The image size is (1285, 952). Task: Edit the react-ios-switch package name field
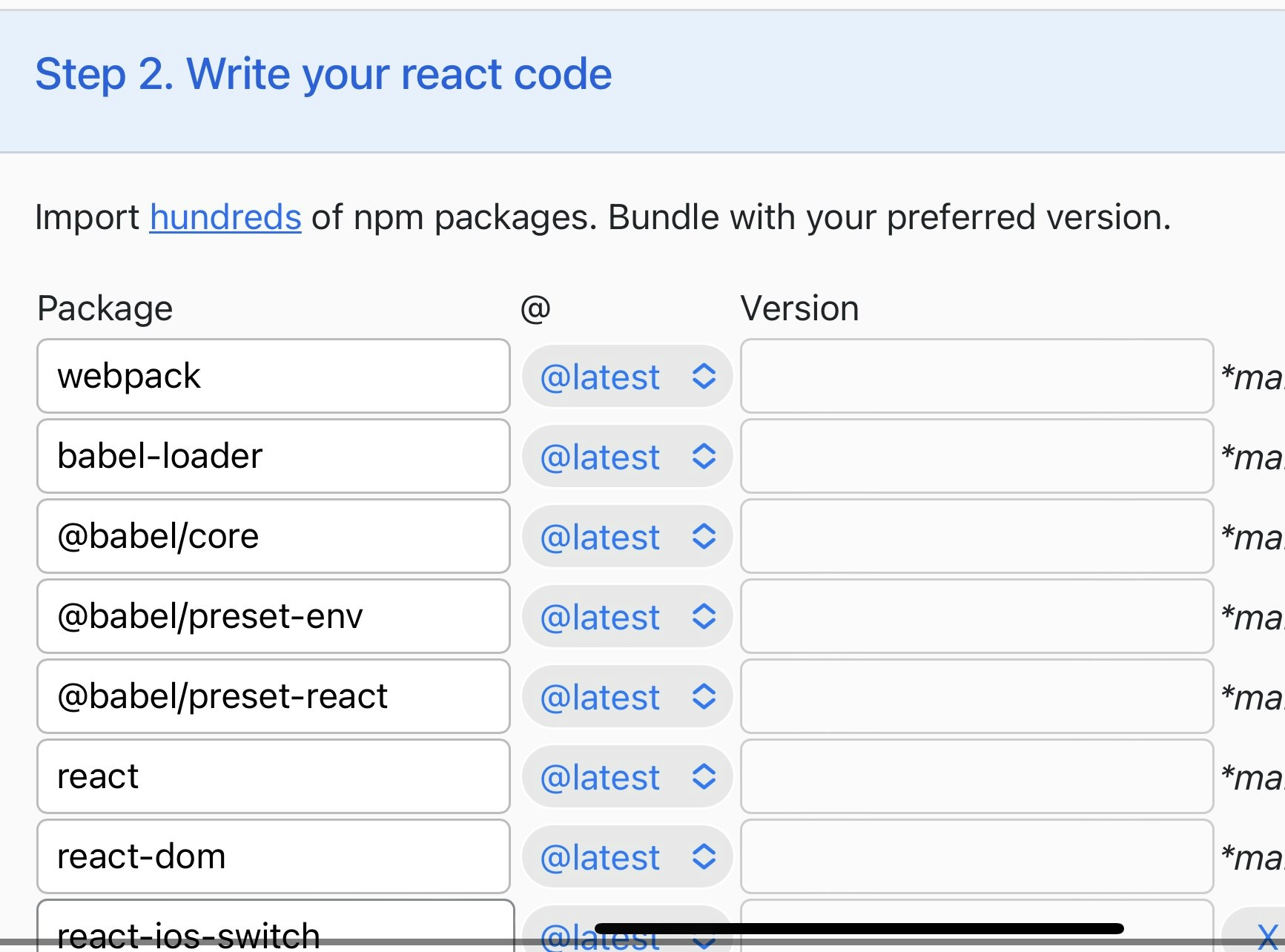[275, 926]
